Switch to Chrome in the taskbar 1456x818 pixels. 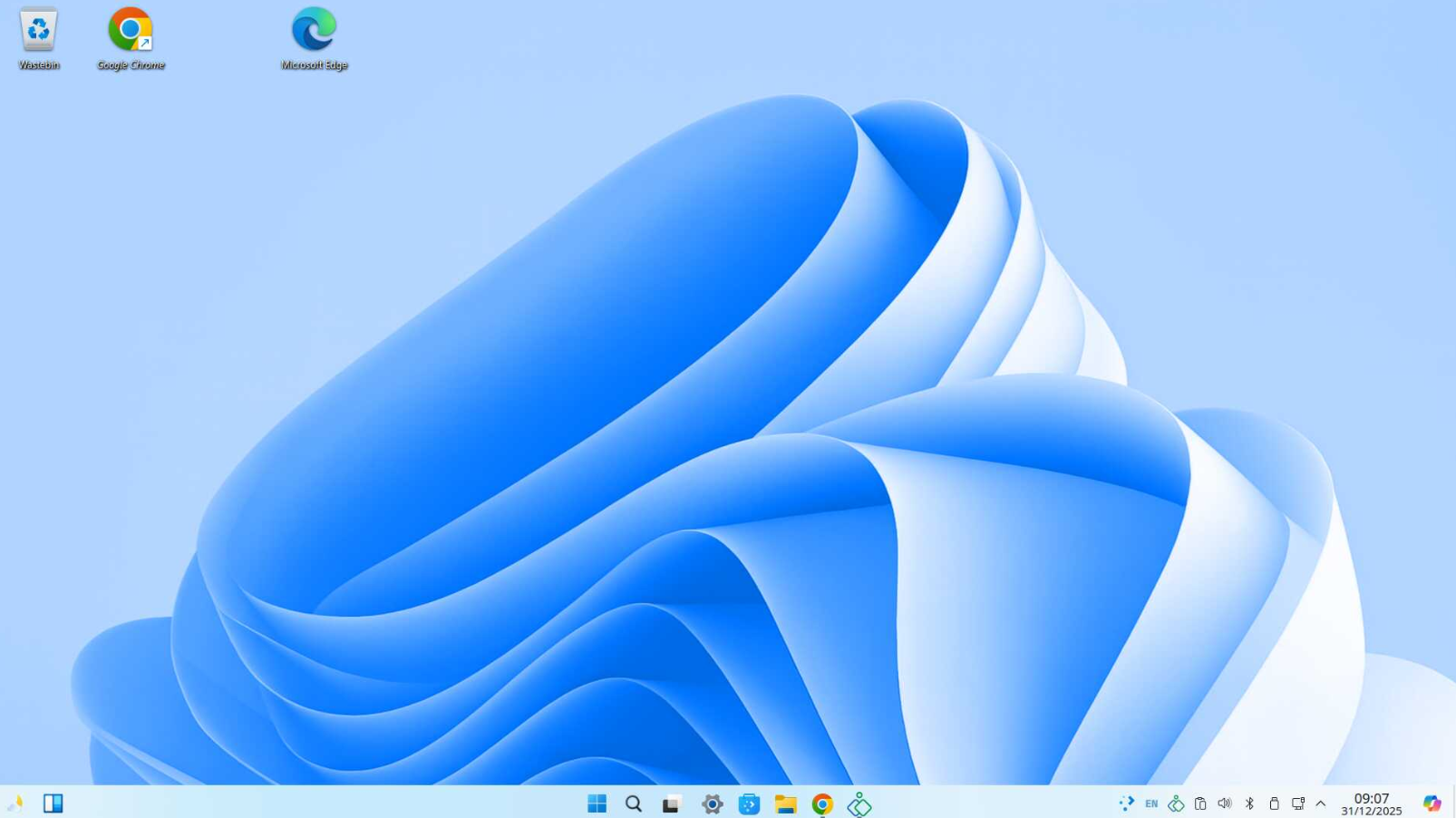pyautogui.click(x=822, y=803)
